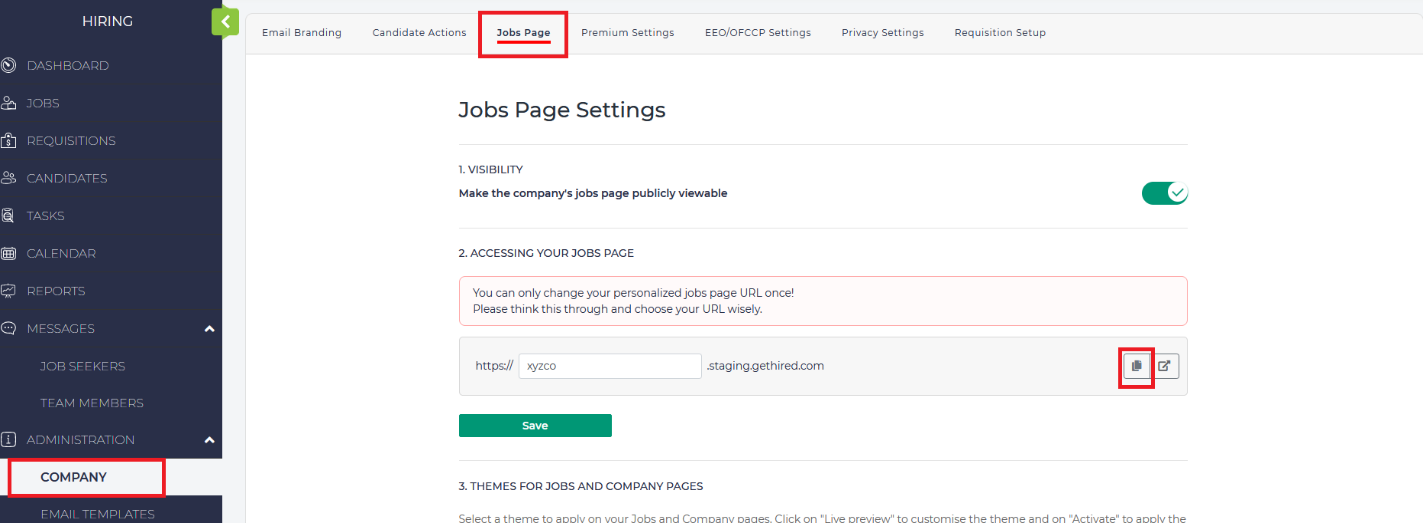Click the Dashboard gauge icon in sidebar

click(x=9, y=66)
